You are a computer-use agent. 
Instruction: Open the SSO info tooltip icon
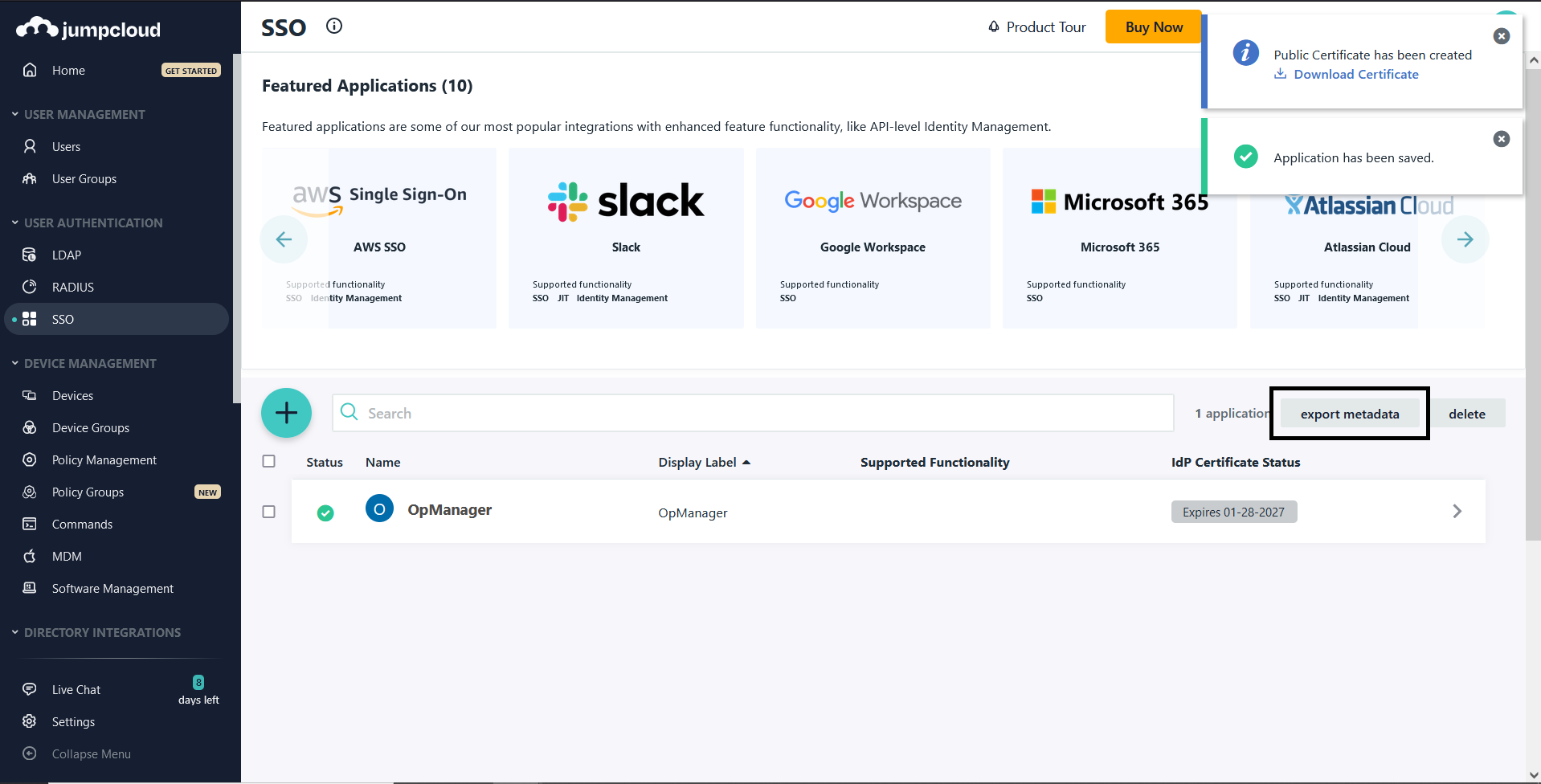(333, 26)
